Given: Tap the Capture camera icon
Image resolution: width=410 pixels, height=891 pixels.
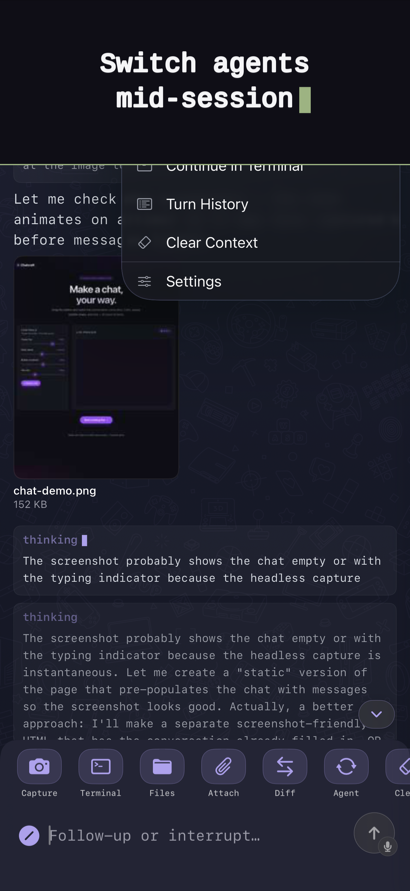Looking at the screenshot, I should click(x=39, y=766).
